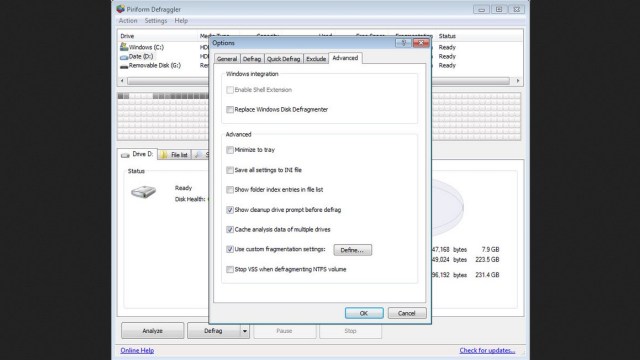Uncheck Use custom fragmentation settings

click(230, 249)
